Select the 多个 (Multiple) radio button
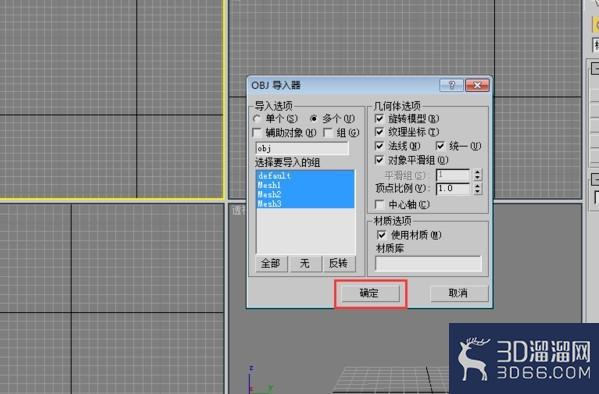Screen dimensions: 599x394 (314, 119)
